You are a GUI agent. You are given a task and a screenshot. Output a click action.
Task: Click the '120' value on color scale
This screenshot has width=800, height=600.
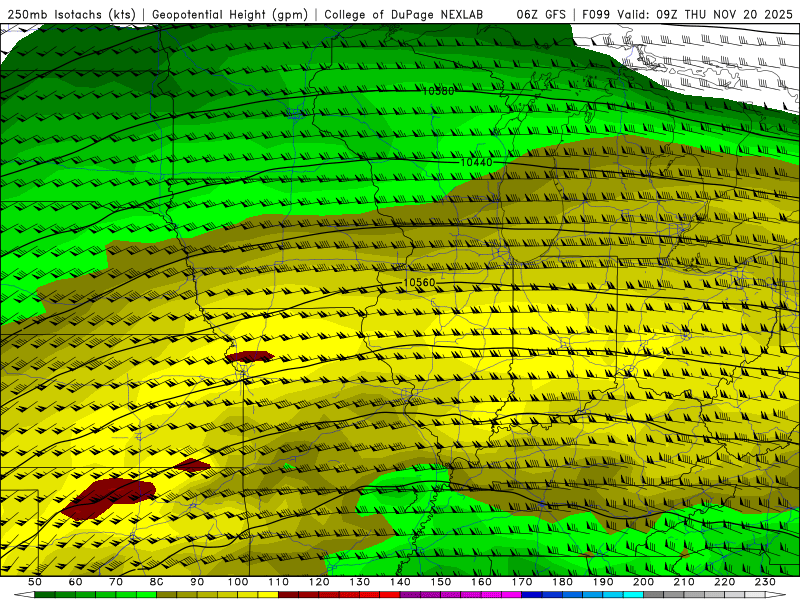click(x=319, y=582)
